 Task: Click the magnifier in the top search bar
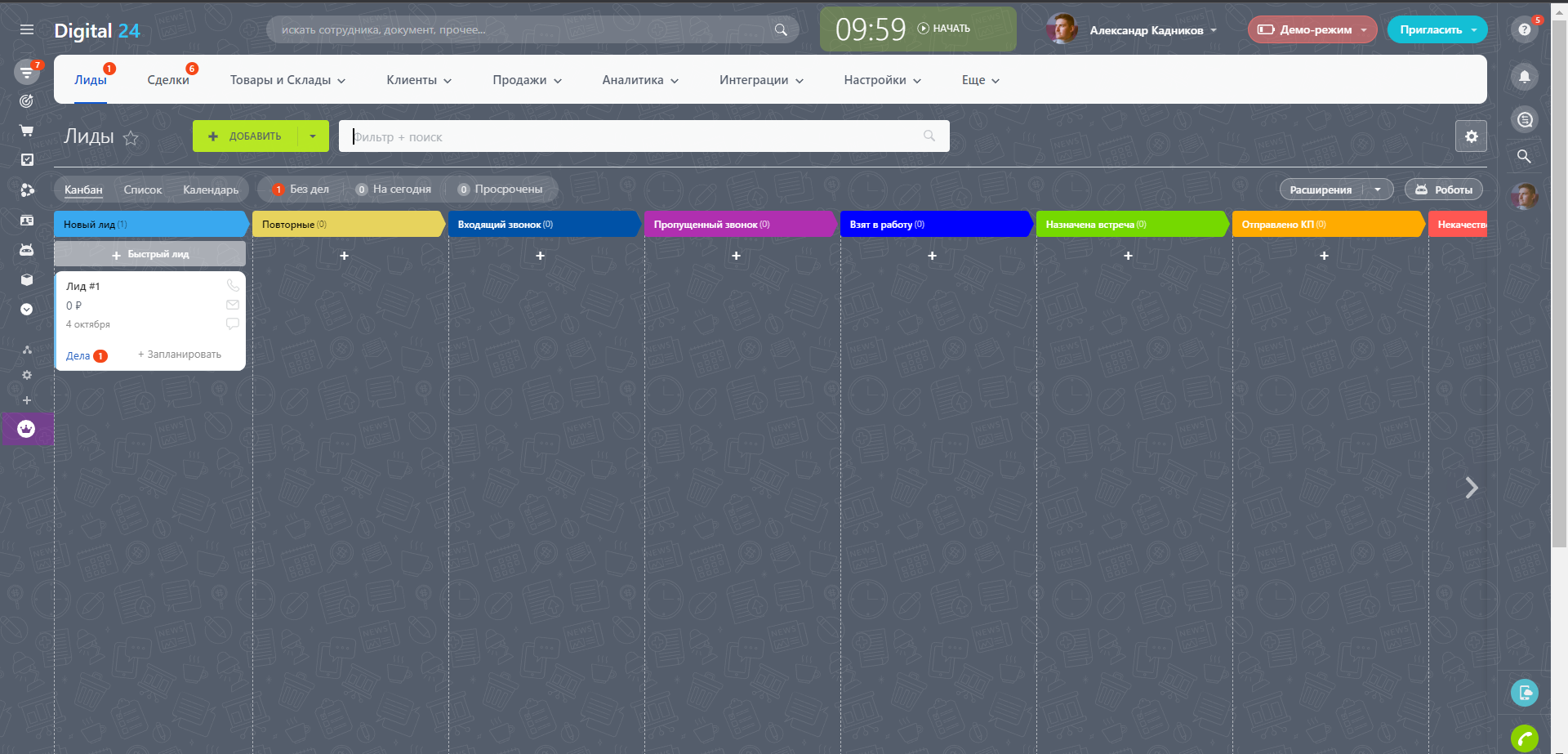click(x=781, y=29)
